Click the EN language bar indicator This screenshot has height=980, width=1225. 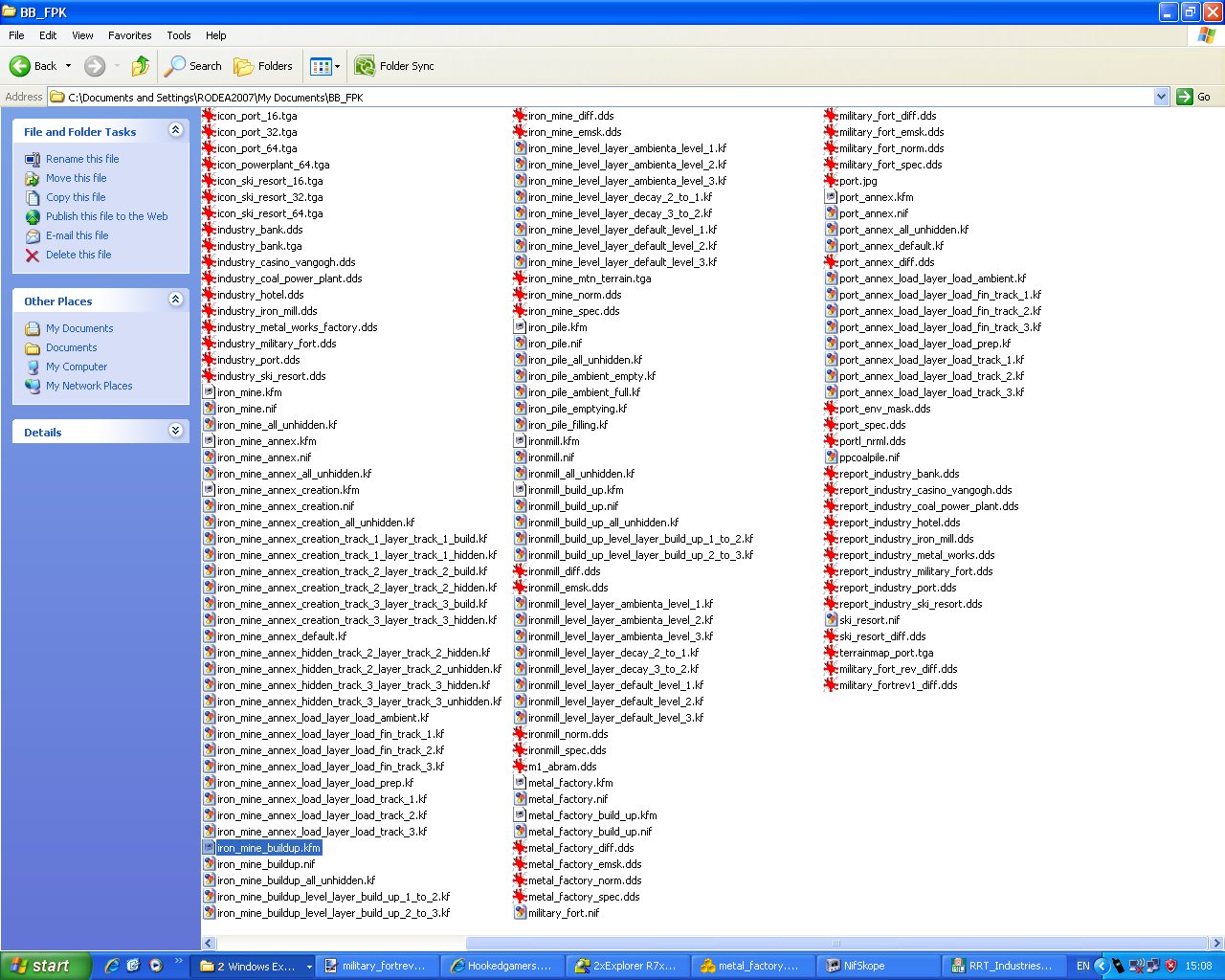(1082, 966)
